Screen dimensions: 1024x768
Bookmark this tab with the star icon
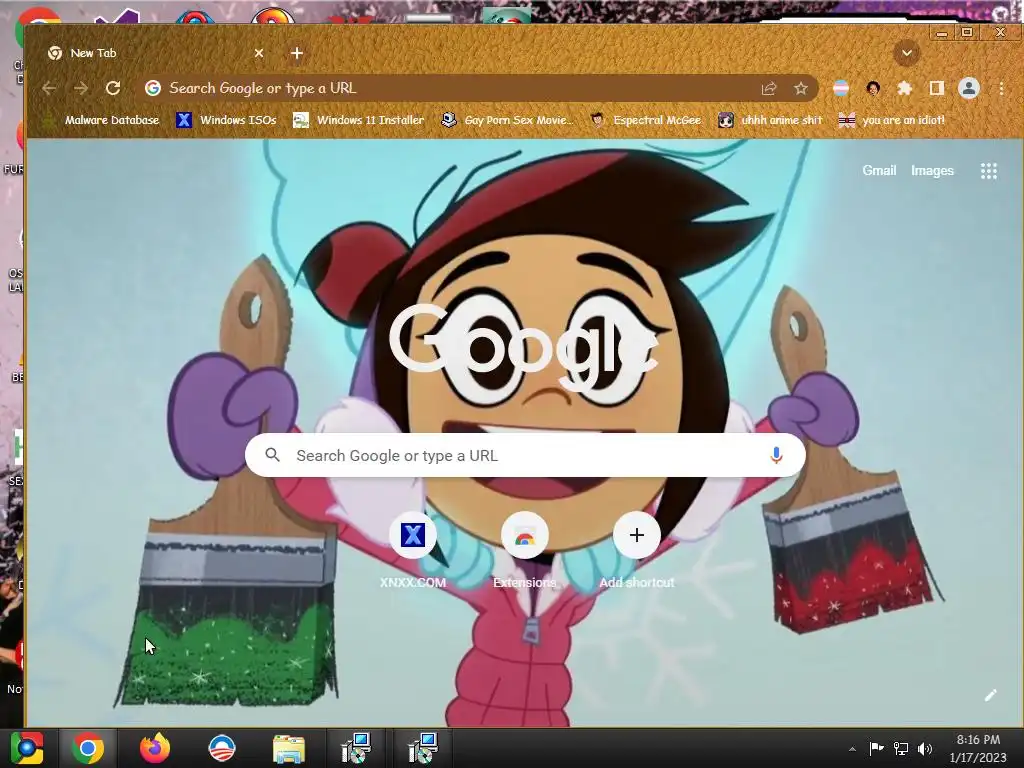click(801, 88)
